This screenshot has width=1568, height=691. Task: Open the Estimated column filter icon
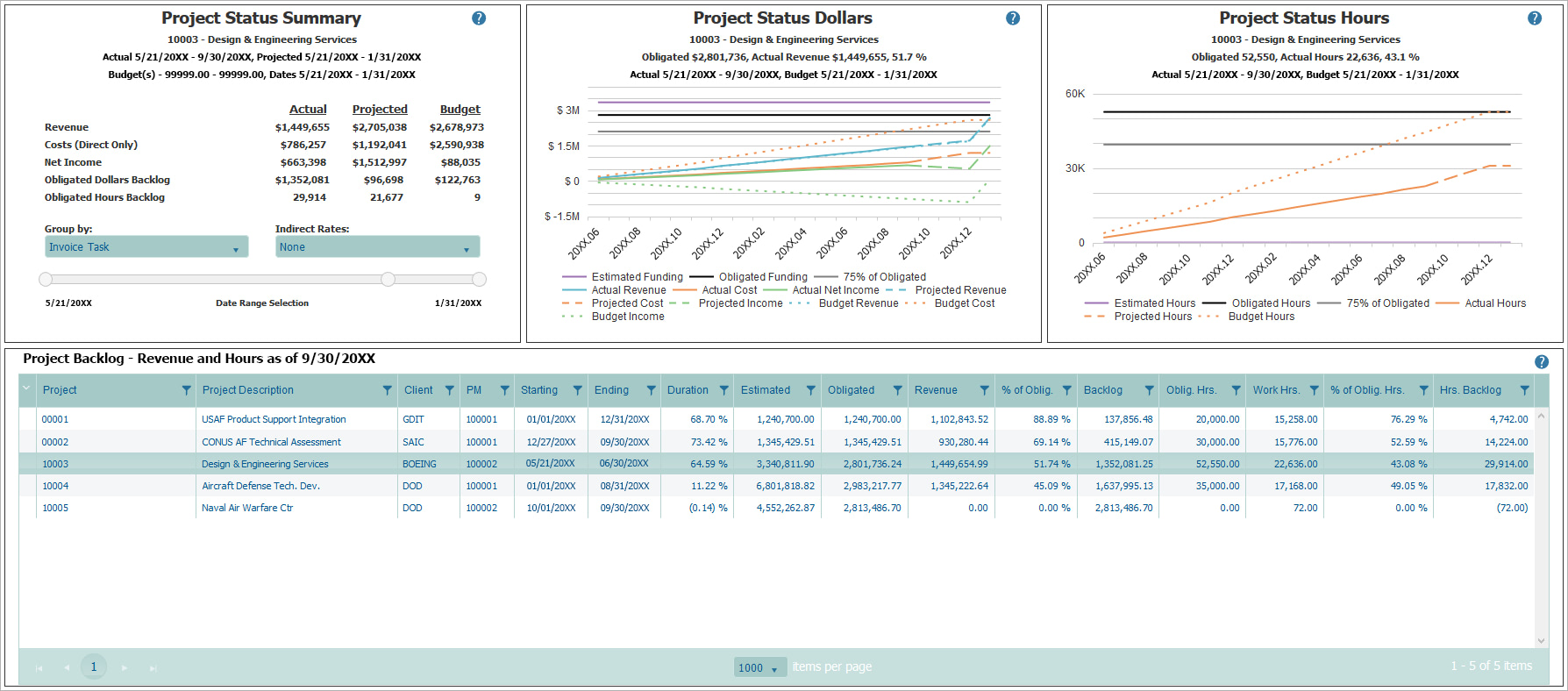(x=810, y=390)
